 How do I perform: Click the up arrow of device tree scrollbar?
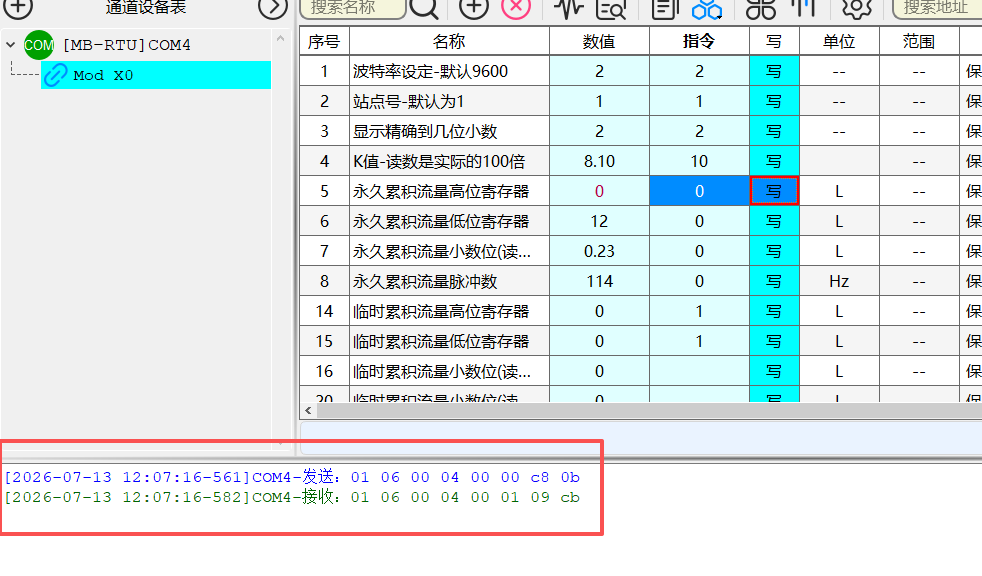point(281,39)
